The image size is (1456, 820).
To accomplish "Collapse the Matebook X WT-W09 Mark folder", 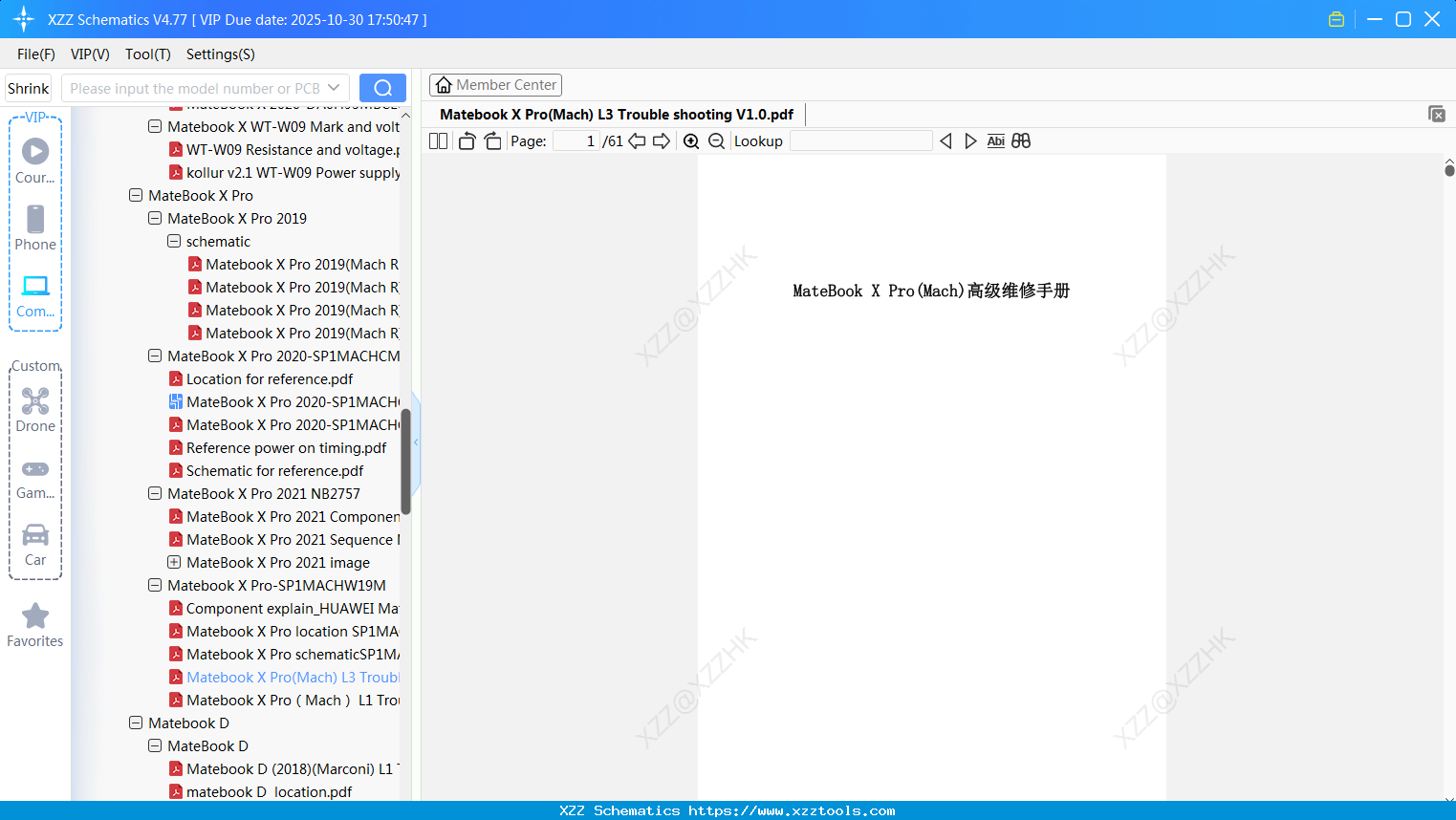I will (155, 126).
